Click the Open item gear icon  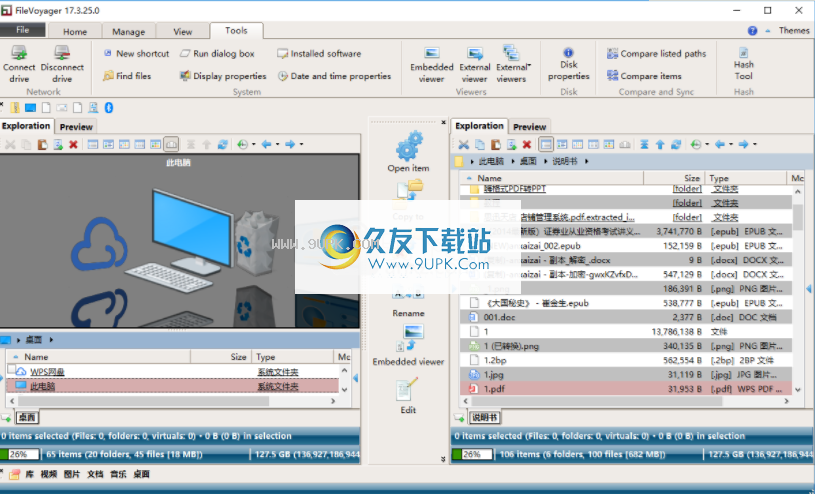409,146
